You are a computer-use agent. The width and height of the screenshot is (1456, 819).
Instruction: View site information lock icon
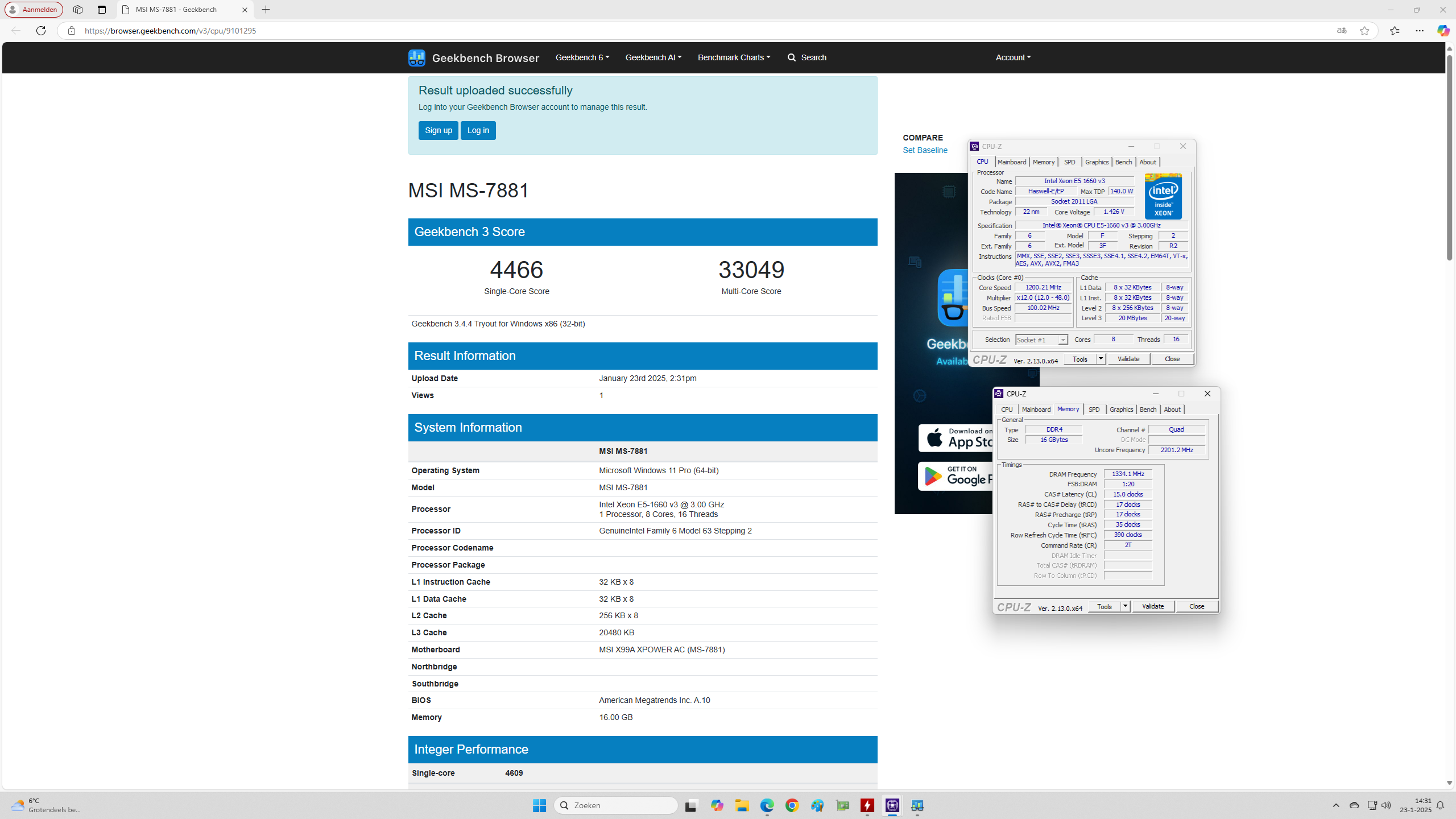pyautogui.click(x=71, y=31)
